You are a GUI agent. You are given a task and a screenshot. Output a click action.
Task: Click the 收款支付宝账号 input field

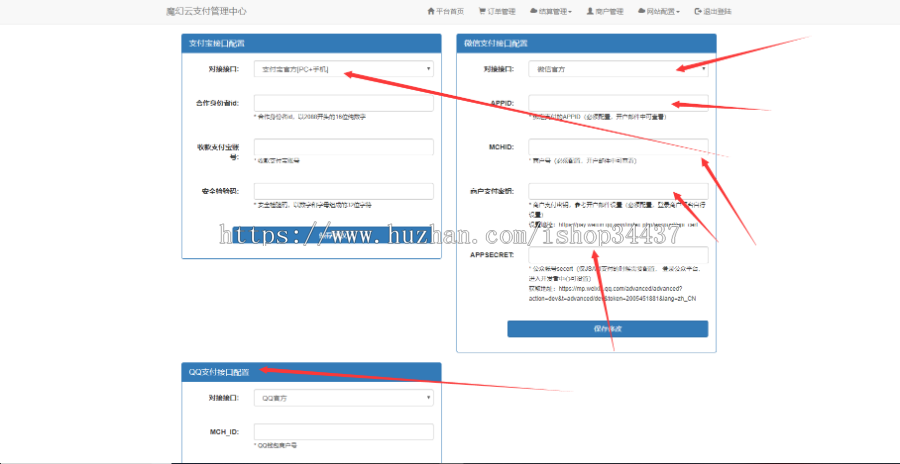[x=343, y=147]
